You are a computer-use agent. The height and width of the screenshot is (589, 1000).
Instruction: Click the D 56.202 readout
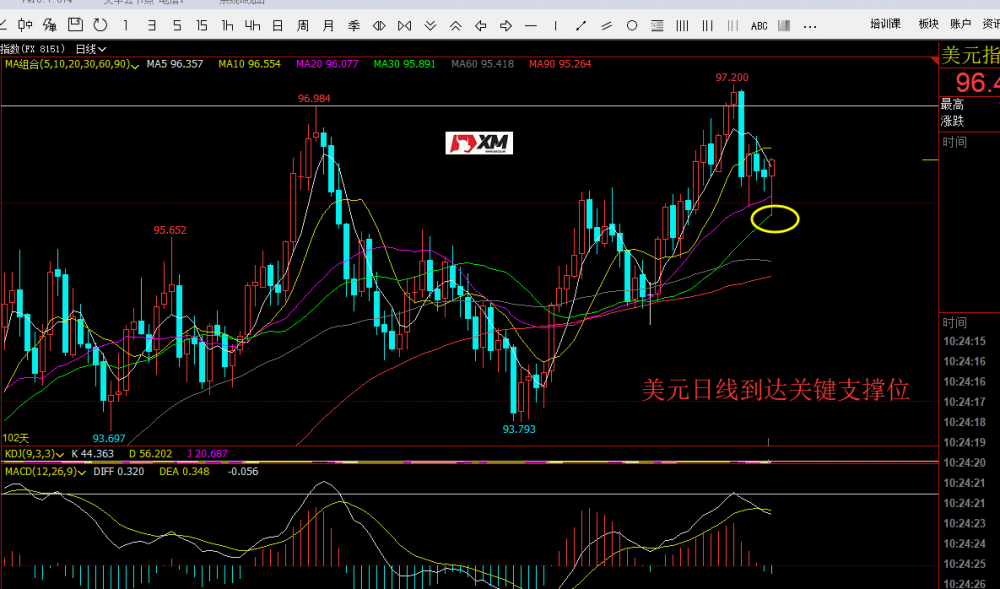click(151, 454)
